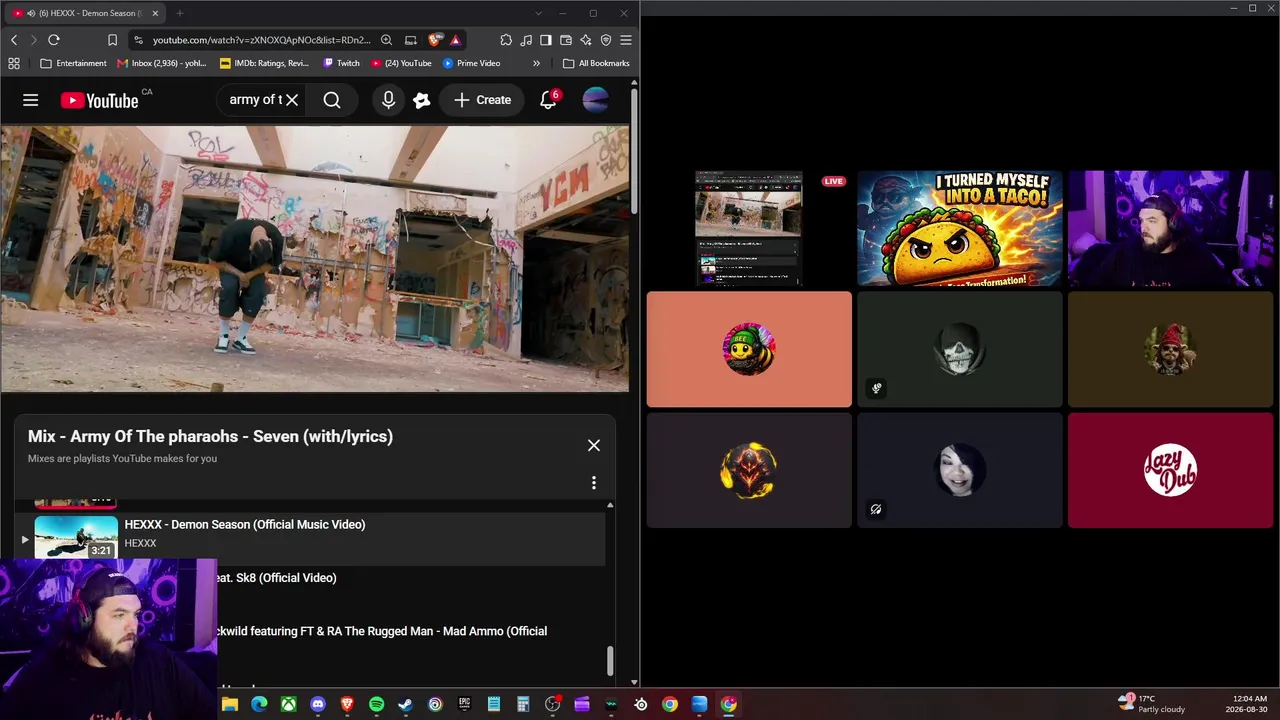Open the Entertainment bookmarks folder

click(73, 63)
